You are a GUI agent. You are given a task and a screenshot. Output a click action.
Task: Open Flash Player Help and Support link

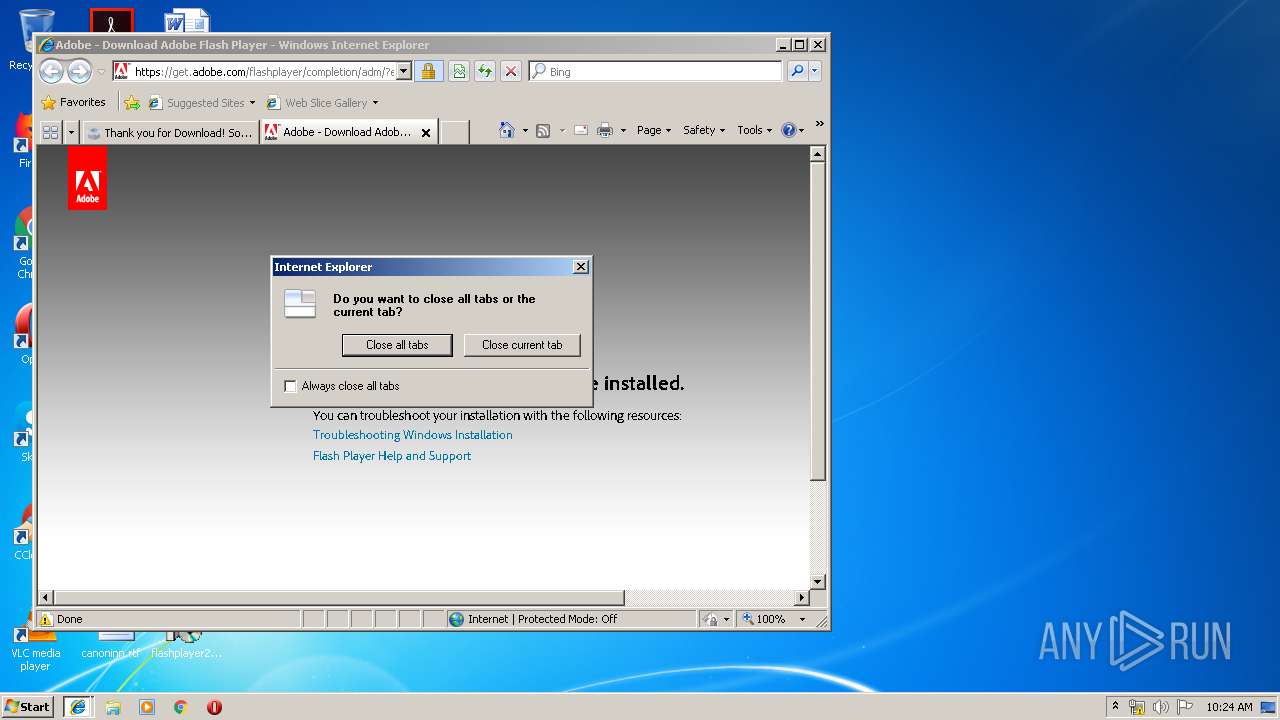pyautogui.click(x=392, y=456)
